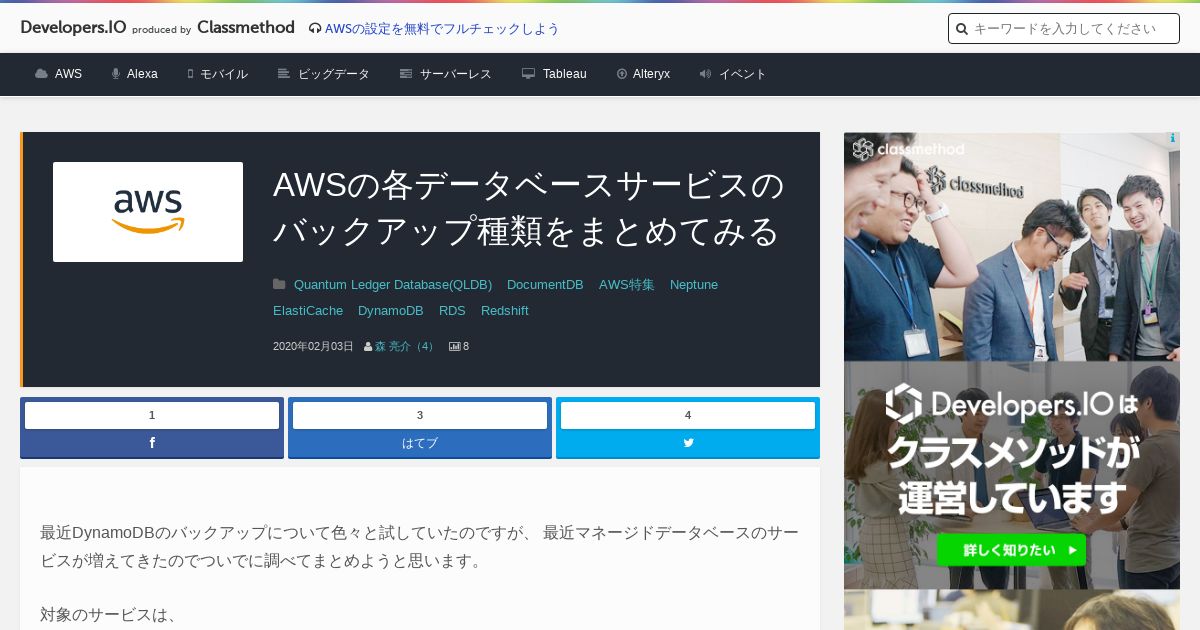
Task: Open author 森 亮介 profile link
Action: tap(405, 346)
